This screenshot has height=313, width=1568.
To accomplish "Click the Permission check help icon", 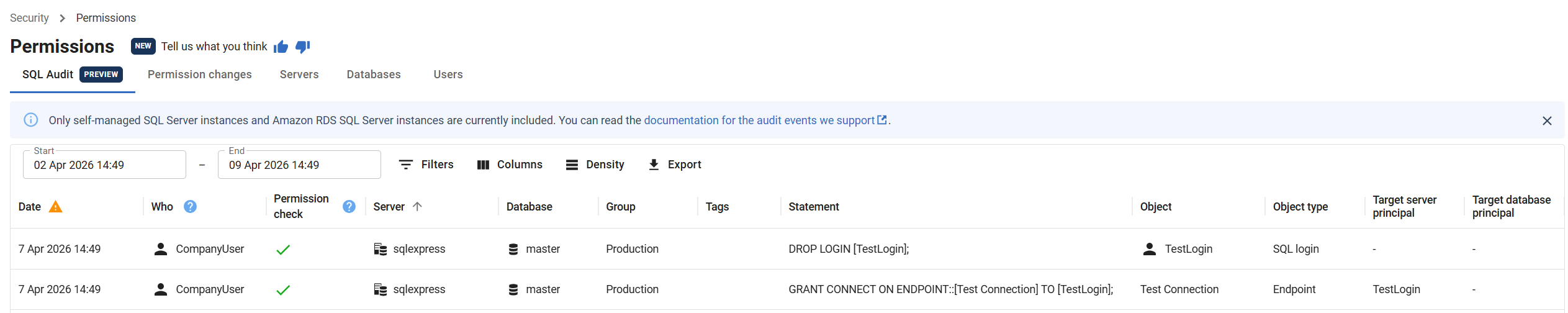I will click(349, 207).
